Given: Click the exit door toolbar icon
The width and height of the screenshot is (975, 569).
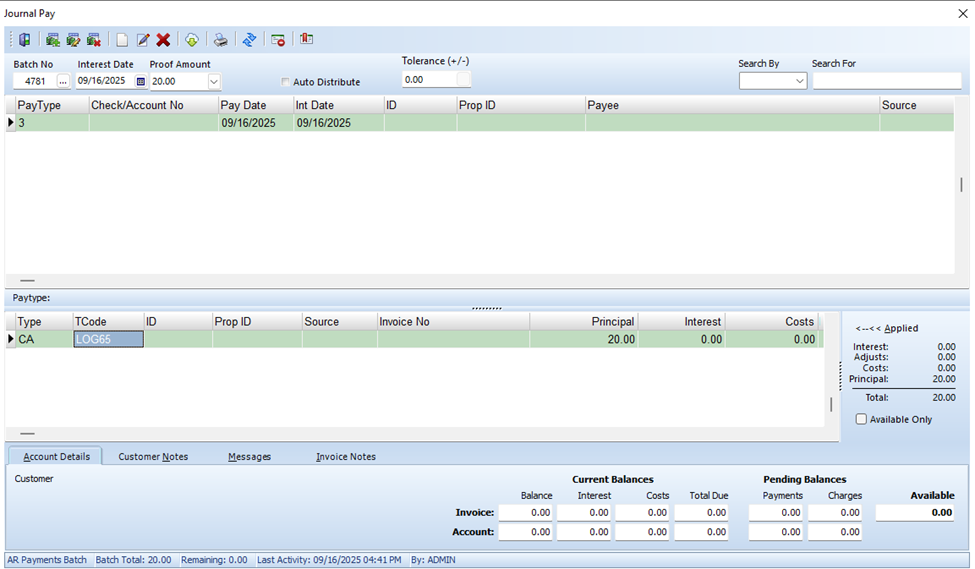Looking at the screenshot, I should point(25,40).
